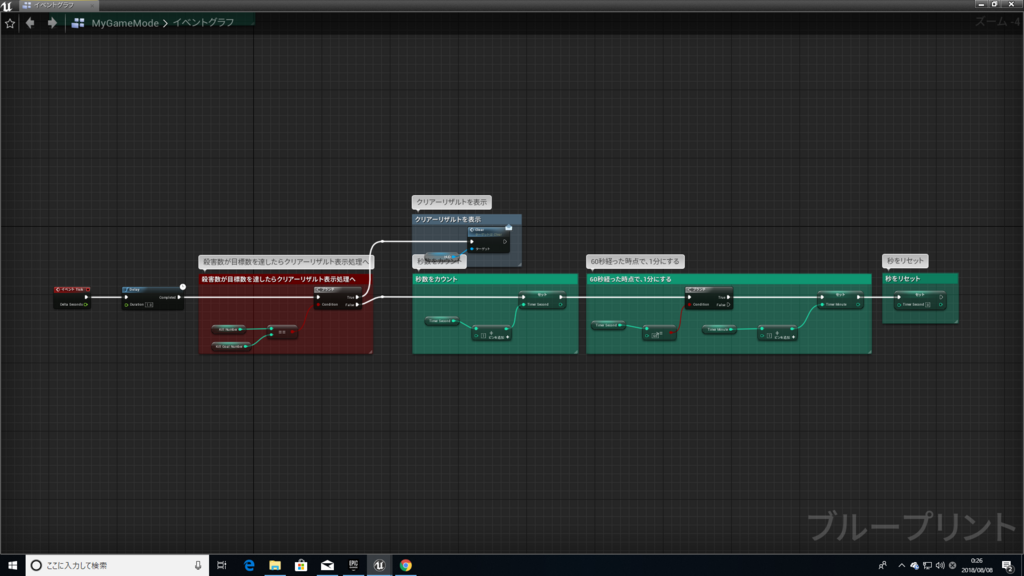1024x576 pixels.
Task: Select the Kill Number variable node
Action: pyautogui.click(x=229, y=329)
